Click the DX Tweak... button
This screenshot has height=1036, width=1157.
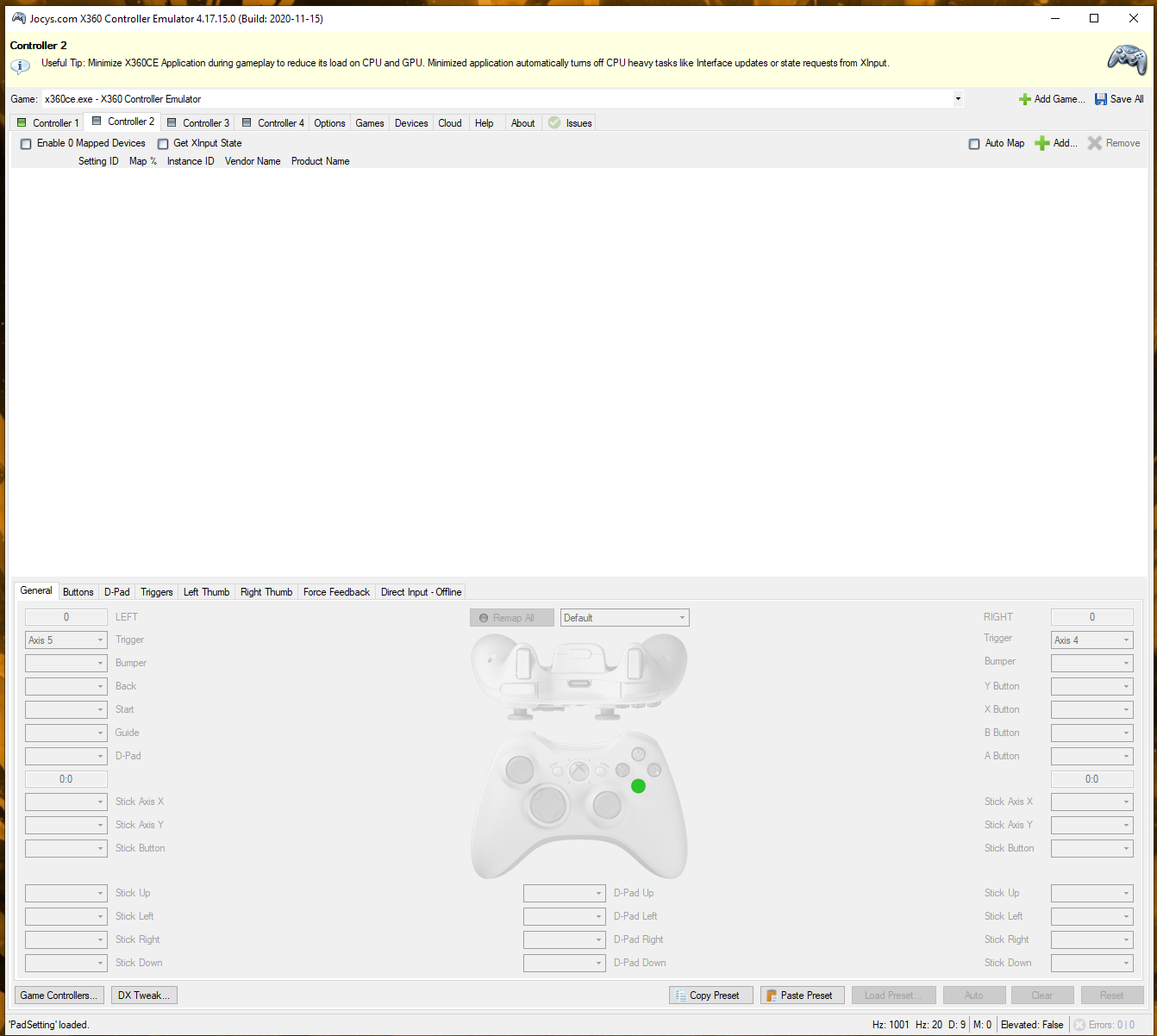[144, 995]
